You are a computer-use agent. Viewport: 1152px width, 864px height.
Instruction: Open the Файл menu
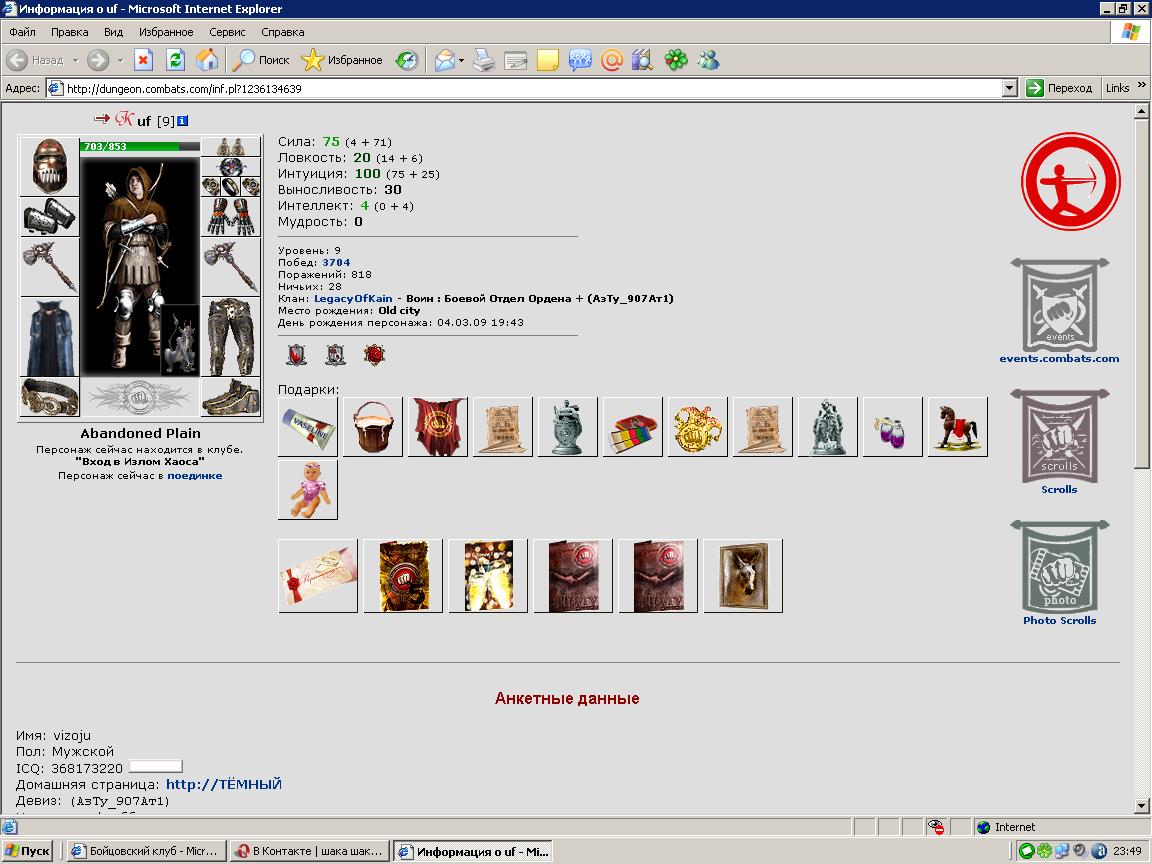(x=23, y=32)
